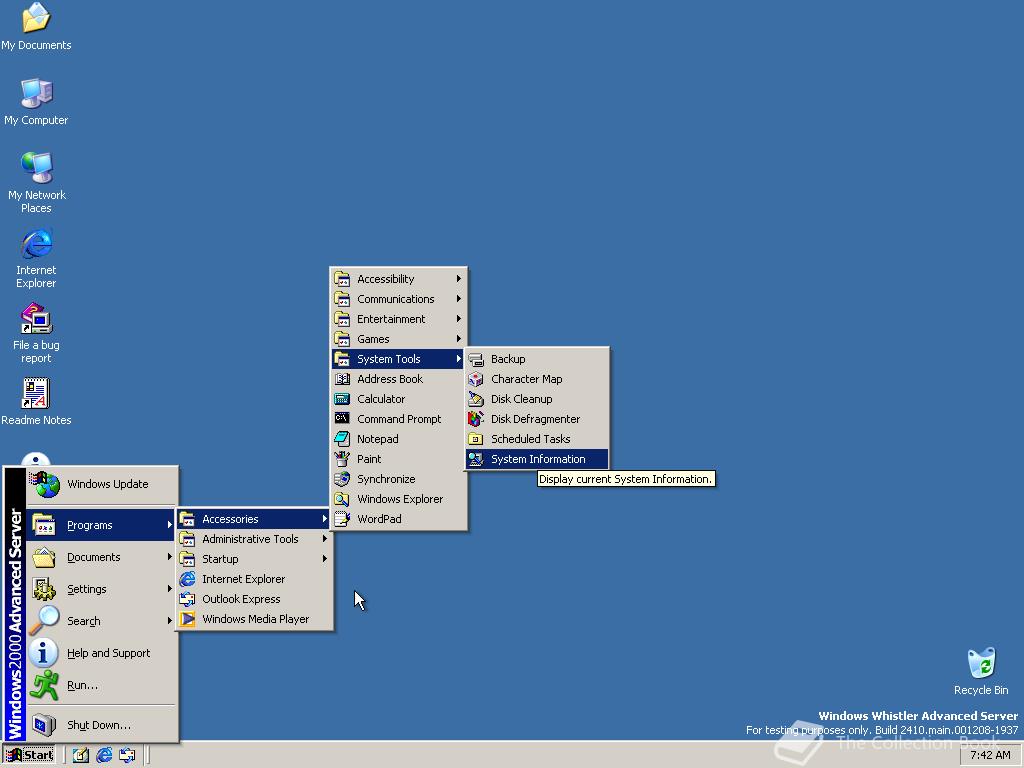The image size is (1024, 768).
Task: Launch Internet Explorer desktop shortcut
Action: pyautogui.click(x=36, y=258)
